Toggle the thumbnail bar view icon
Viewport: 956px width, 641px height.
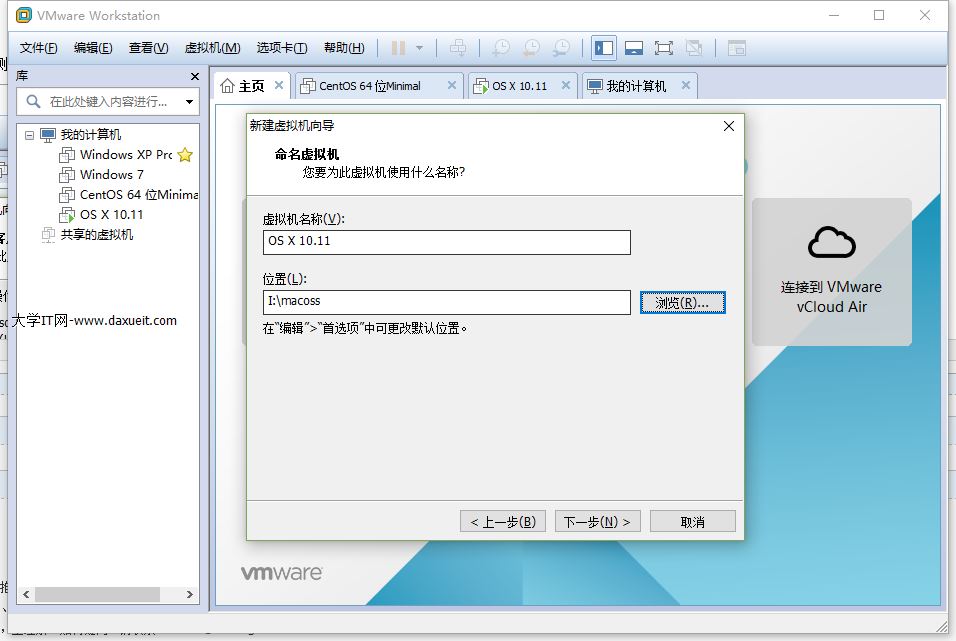634,48
